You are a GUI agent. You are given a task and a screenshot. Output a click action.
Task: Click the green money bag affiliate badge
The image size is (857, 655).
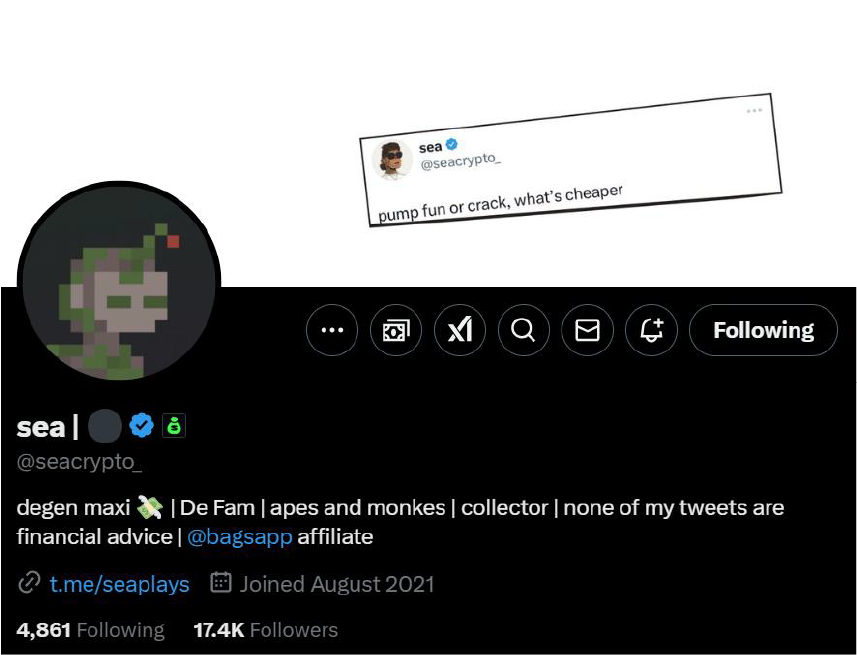point(174,426)
